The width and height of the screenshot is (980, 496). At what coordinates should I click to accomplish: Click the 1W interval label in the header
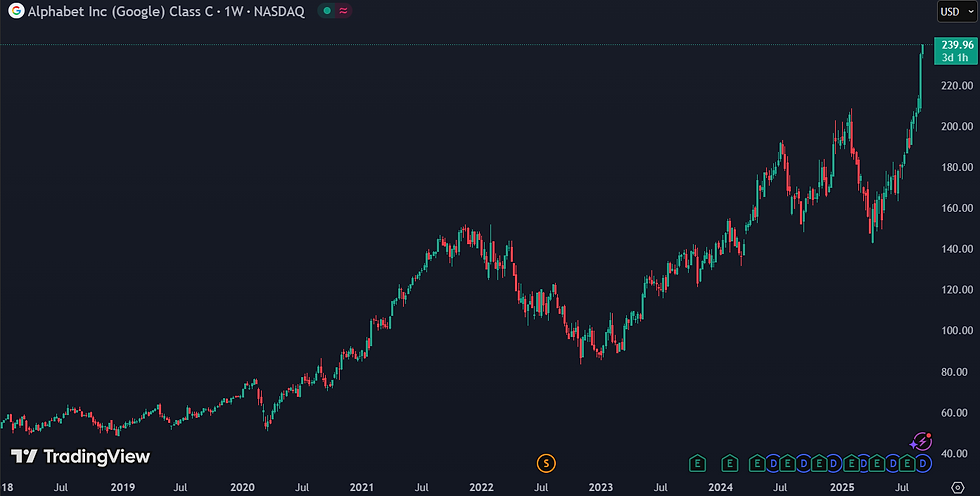tap(233, 11)
